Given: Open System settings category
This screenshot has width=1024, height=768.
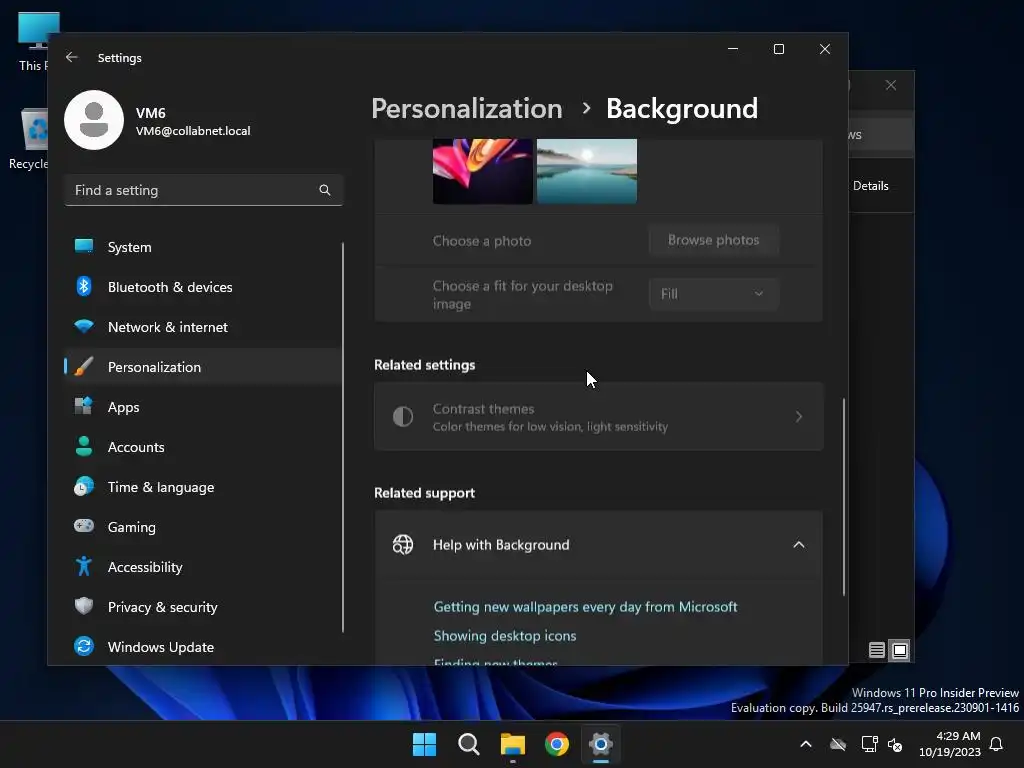Looking at the screenshot, I should 203,247.
